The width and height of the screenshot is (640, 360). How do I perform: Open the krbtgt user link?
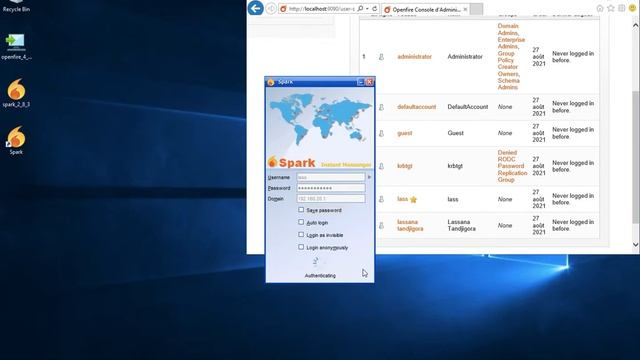pos(404,166)
